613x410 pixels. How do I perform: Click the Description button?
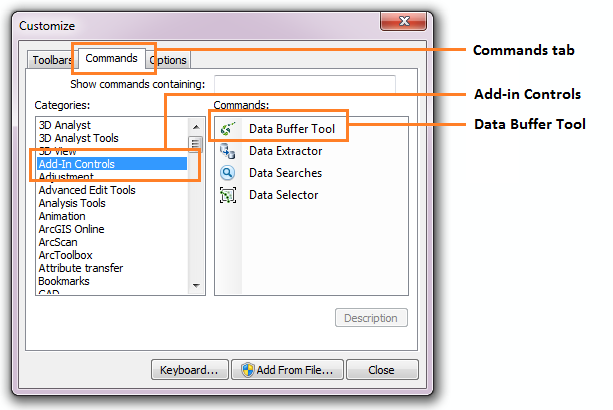pyautogui.click(x=371, y=318)
